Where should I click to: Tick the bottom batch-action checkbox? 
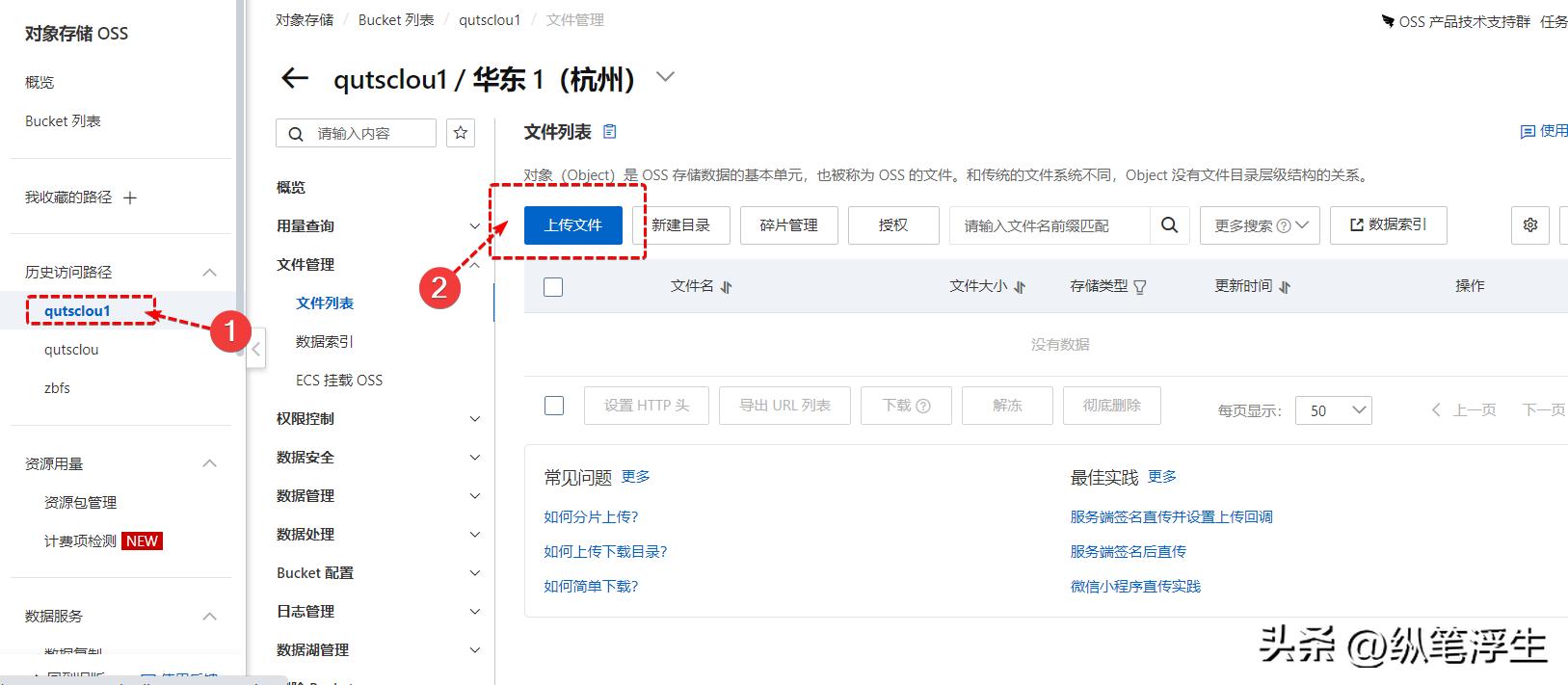[554, 406]
